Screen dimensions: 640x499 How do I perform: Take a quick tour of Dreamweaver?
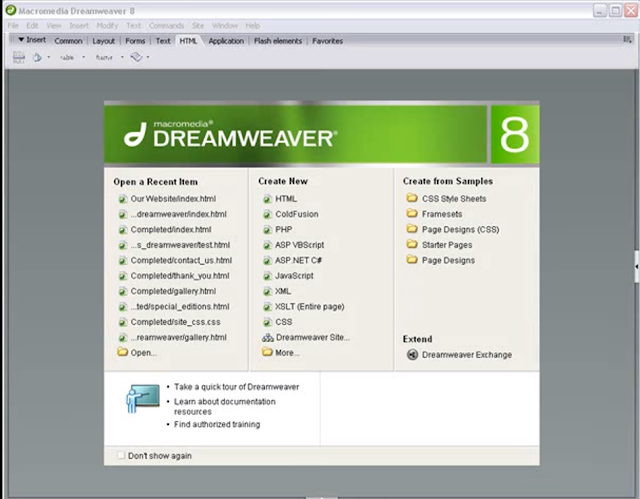(236, 387)
